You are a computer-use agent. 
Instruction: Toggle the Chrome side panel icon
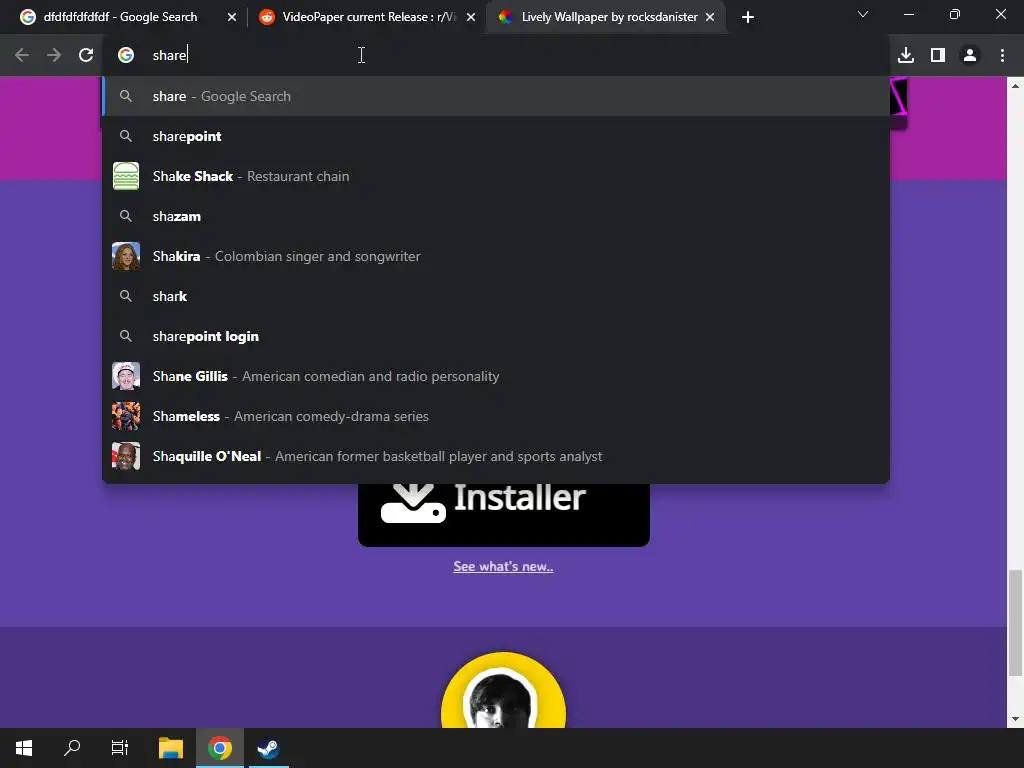(938, 56)
